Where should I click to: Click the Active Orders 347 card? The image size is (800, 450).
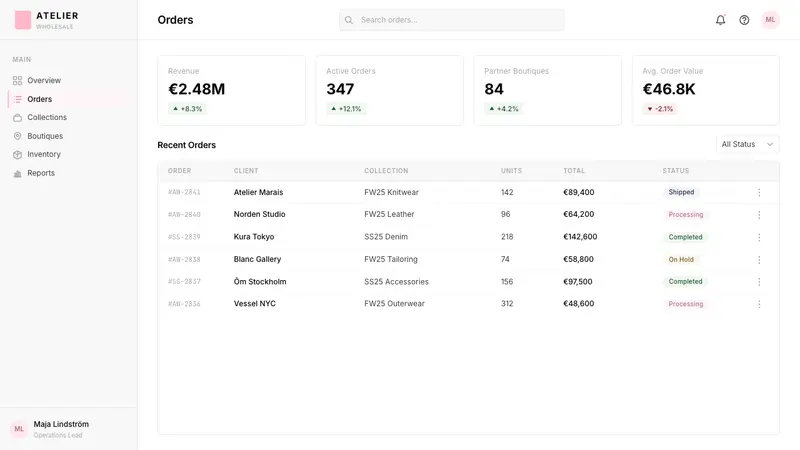click(390, 90)
